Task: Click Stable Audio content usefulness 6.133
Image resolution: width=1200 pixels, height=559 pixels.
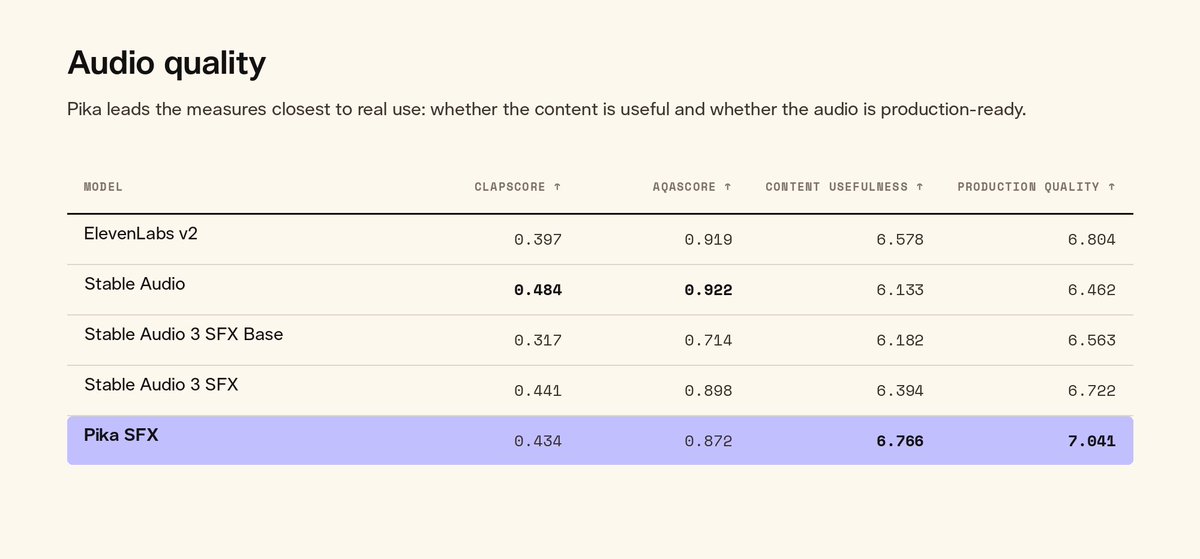Action: [x=900, y=290]
